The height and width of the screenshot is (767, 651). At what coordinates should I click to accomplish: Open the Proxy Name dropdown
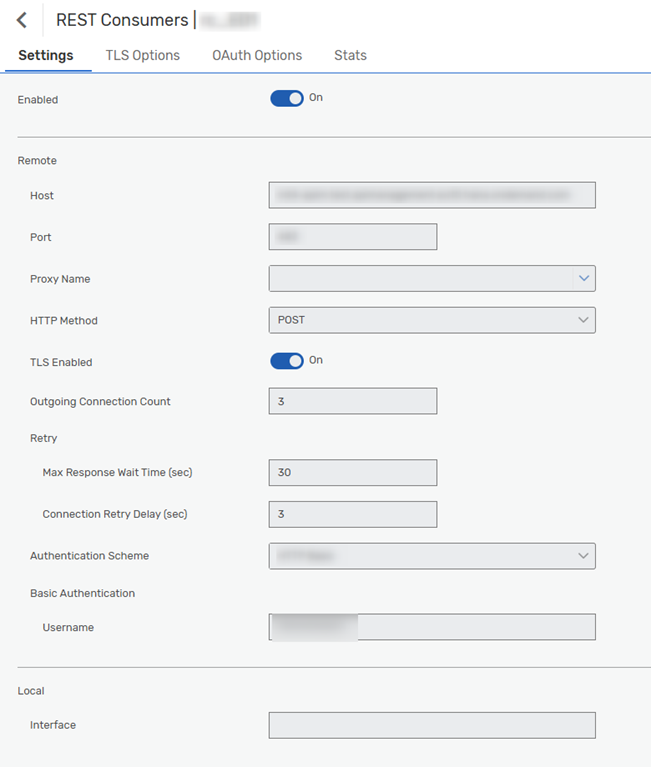click(420, 278)
